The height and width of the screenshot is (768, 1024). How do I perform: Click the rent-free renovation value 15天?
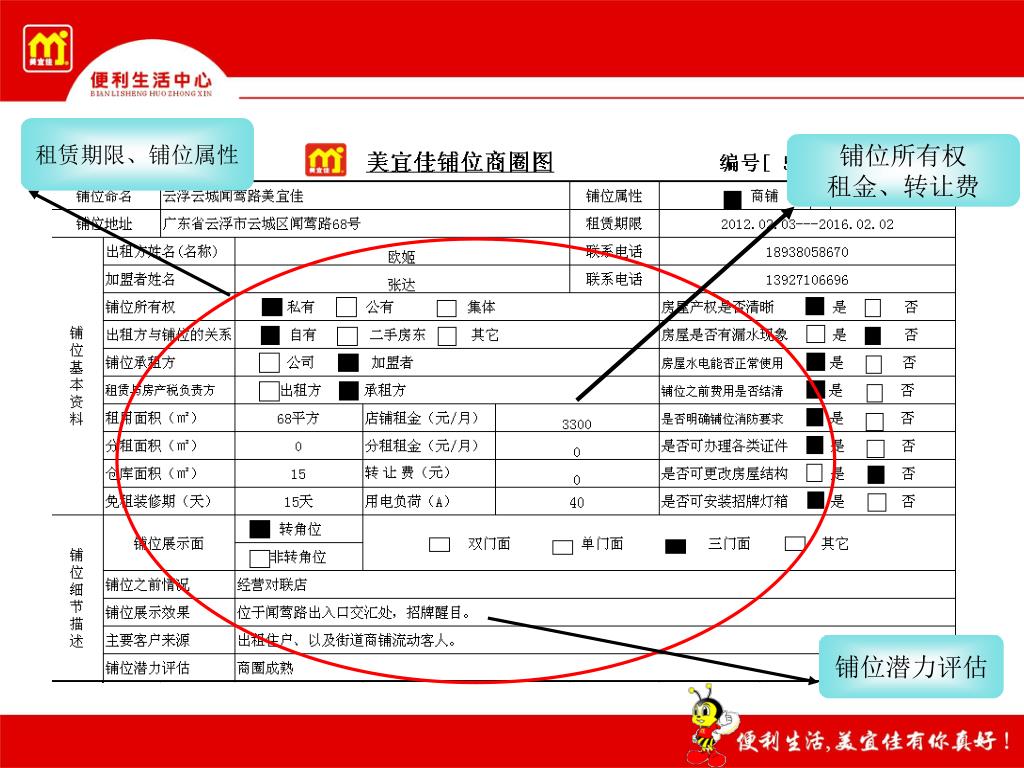click(x=298, y=502)
